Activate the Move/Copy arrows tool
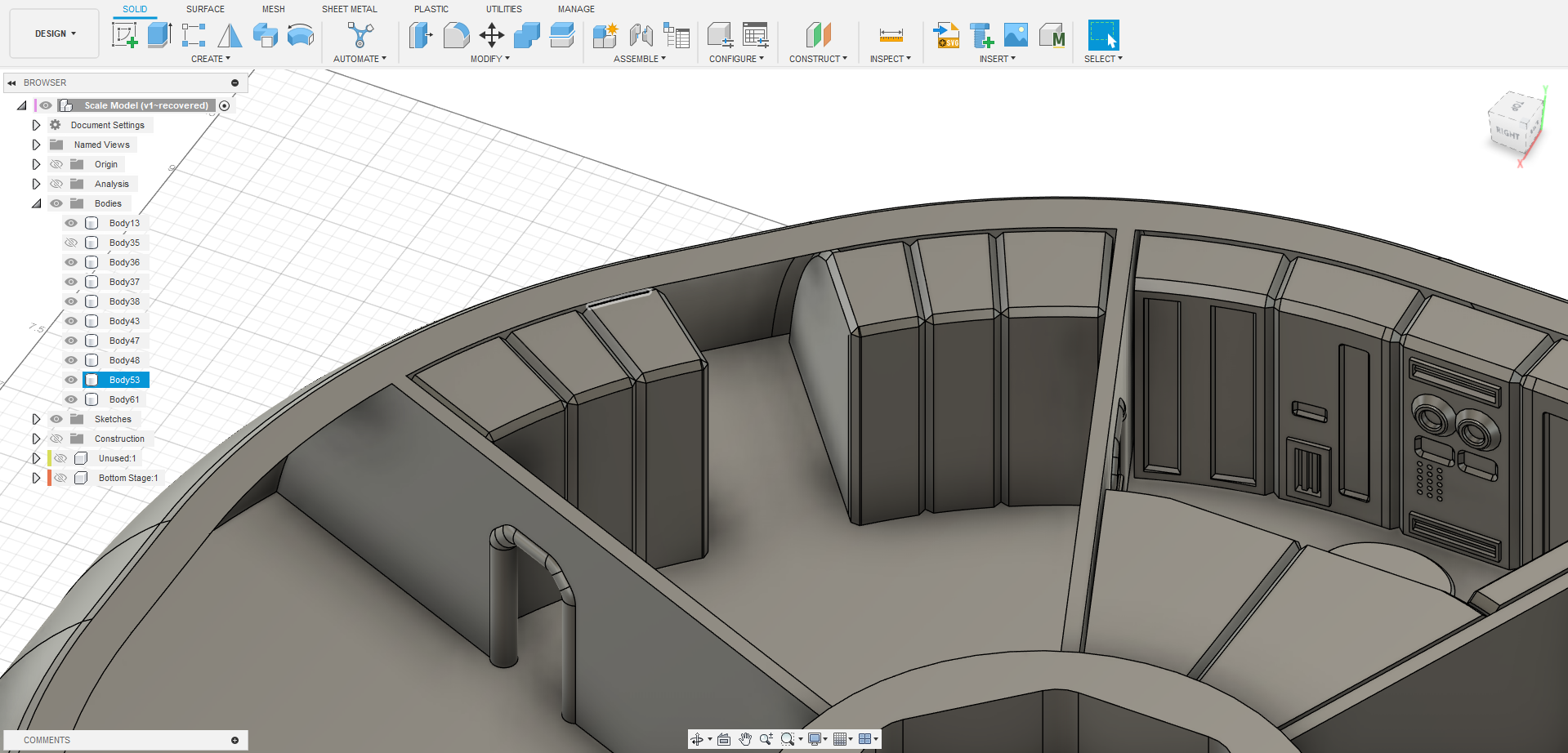The height and width of the screenshot is (753, 1568). [492, 34]
